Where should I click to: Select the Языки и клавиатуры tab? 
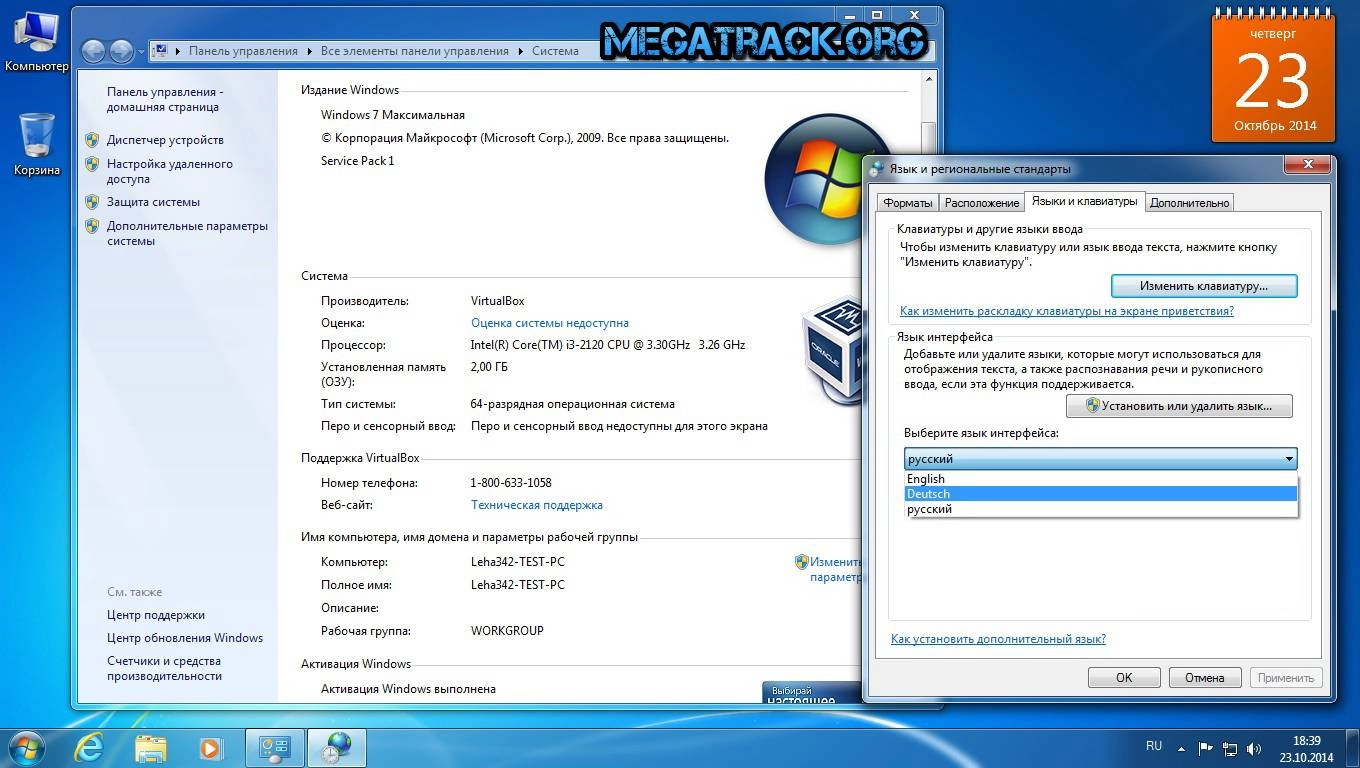point(1084,201)
